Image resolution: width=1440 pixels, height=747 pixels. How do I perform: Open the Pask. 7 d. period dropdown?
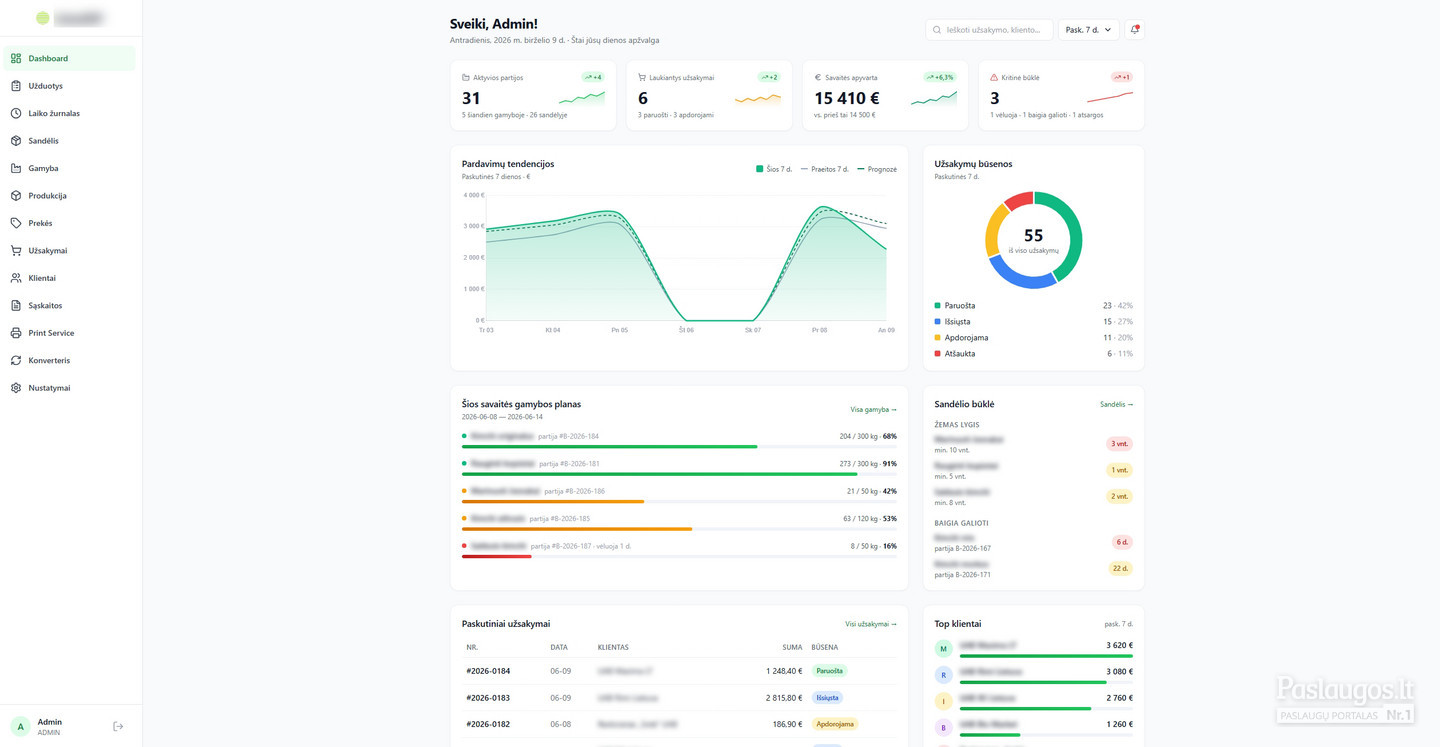pyautogui.click(x=1089, y=30)
